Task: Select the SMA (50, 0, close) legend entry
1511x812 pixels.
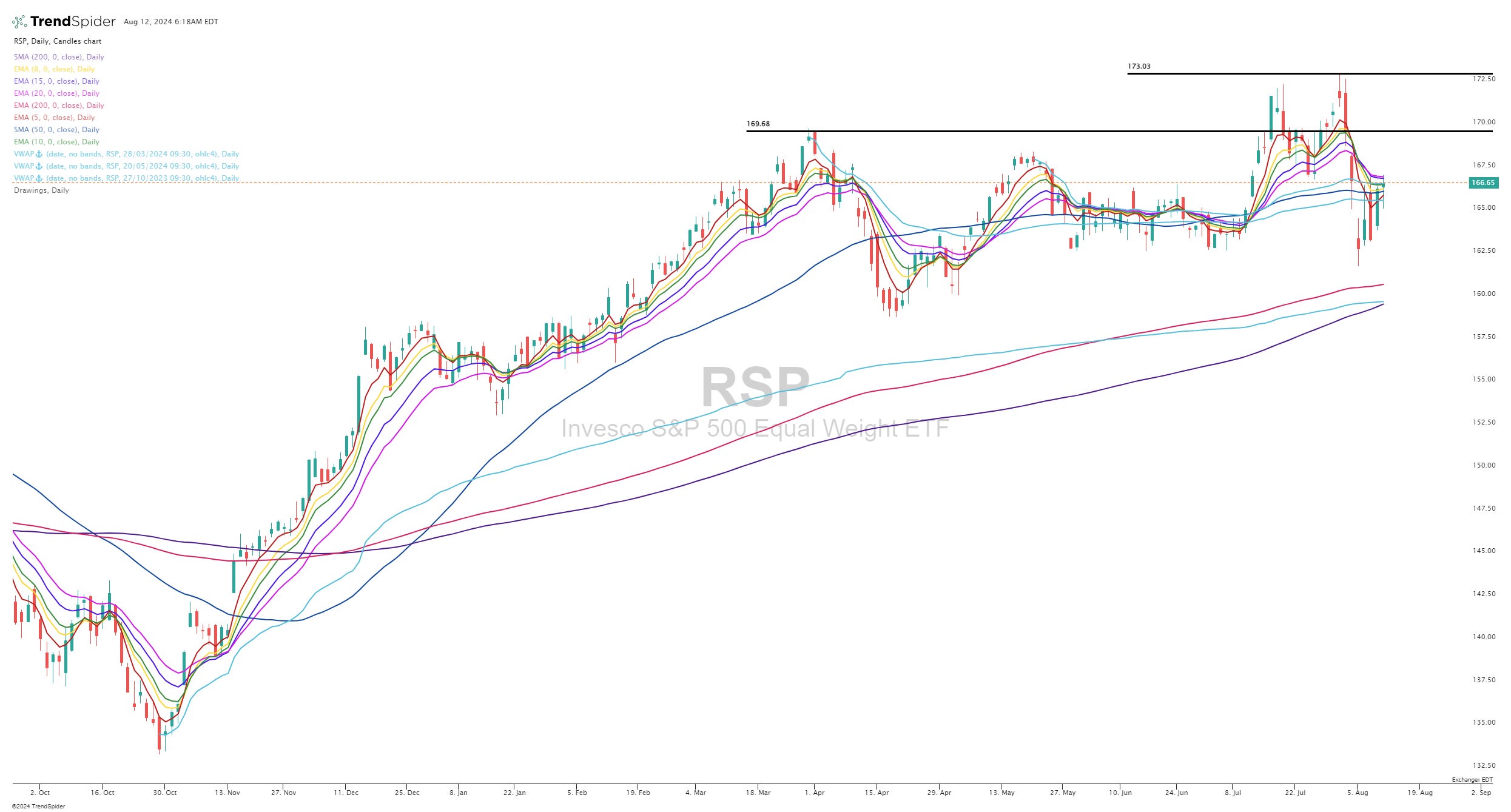Action: pos(56,130)
